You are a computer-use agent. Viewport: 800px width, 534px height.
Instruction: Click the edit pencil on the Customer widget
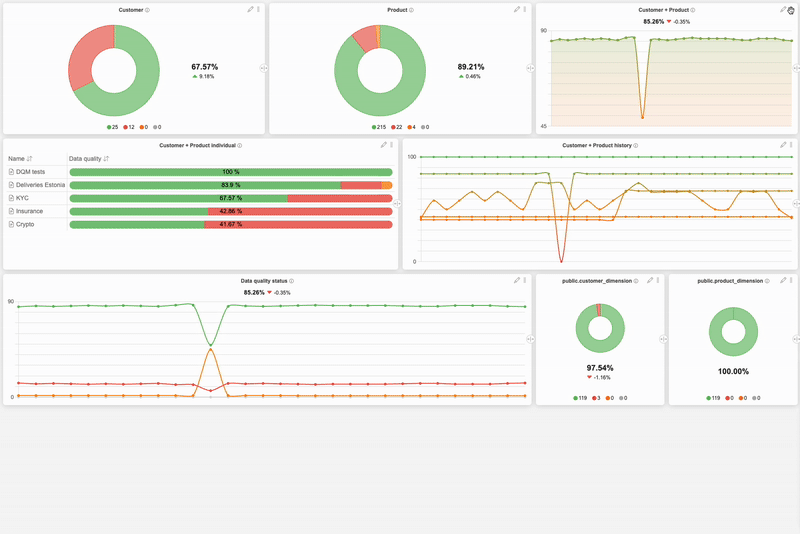click(x=249, y=9)
